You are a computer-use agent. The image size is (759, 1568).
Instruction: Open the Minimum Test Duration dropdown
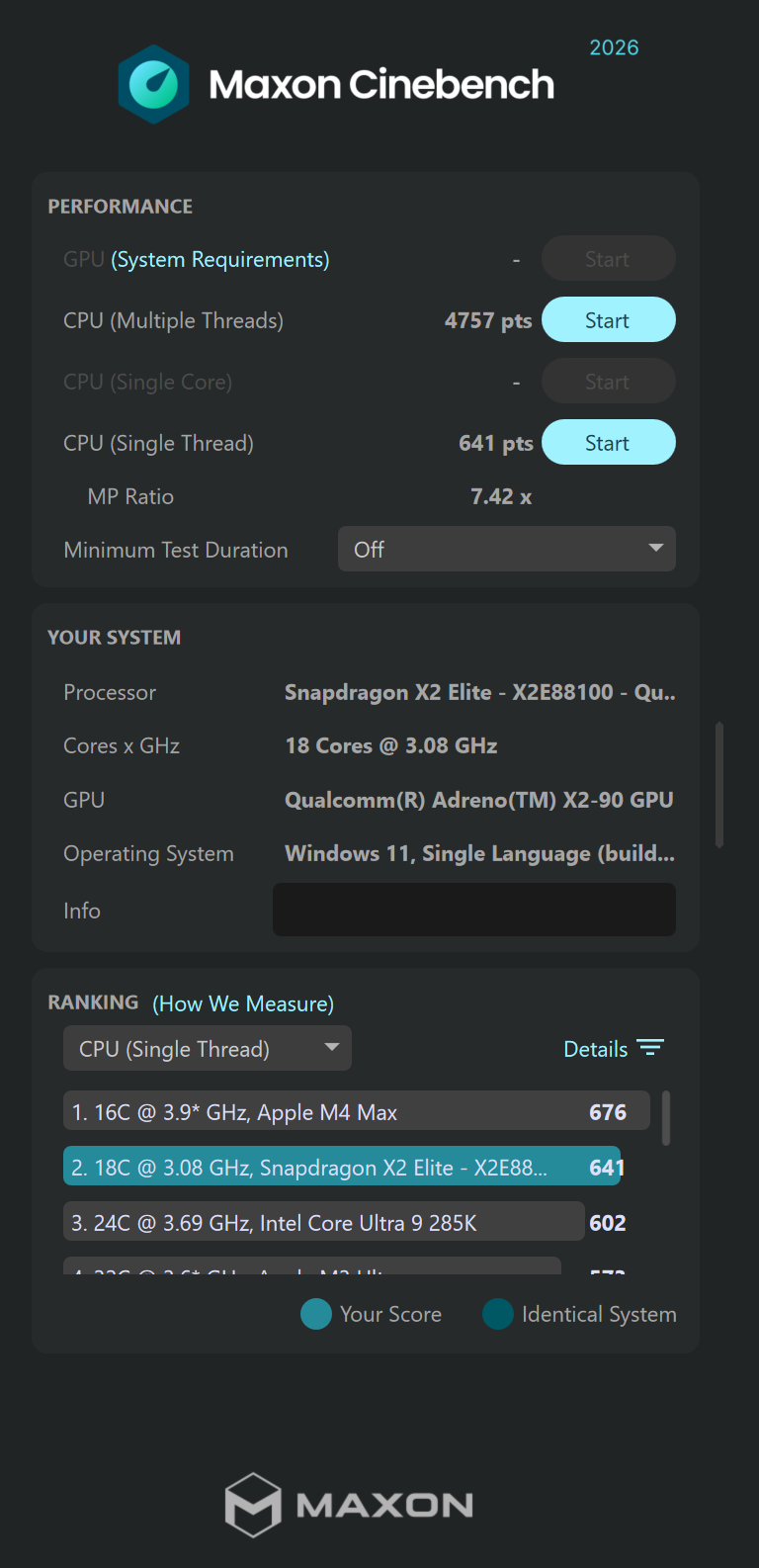pos(507,549)
